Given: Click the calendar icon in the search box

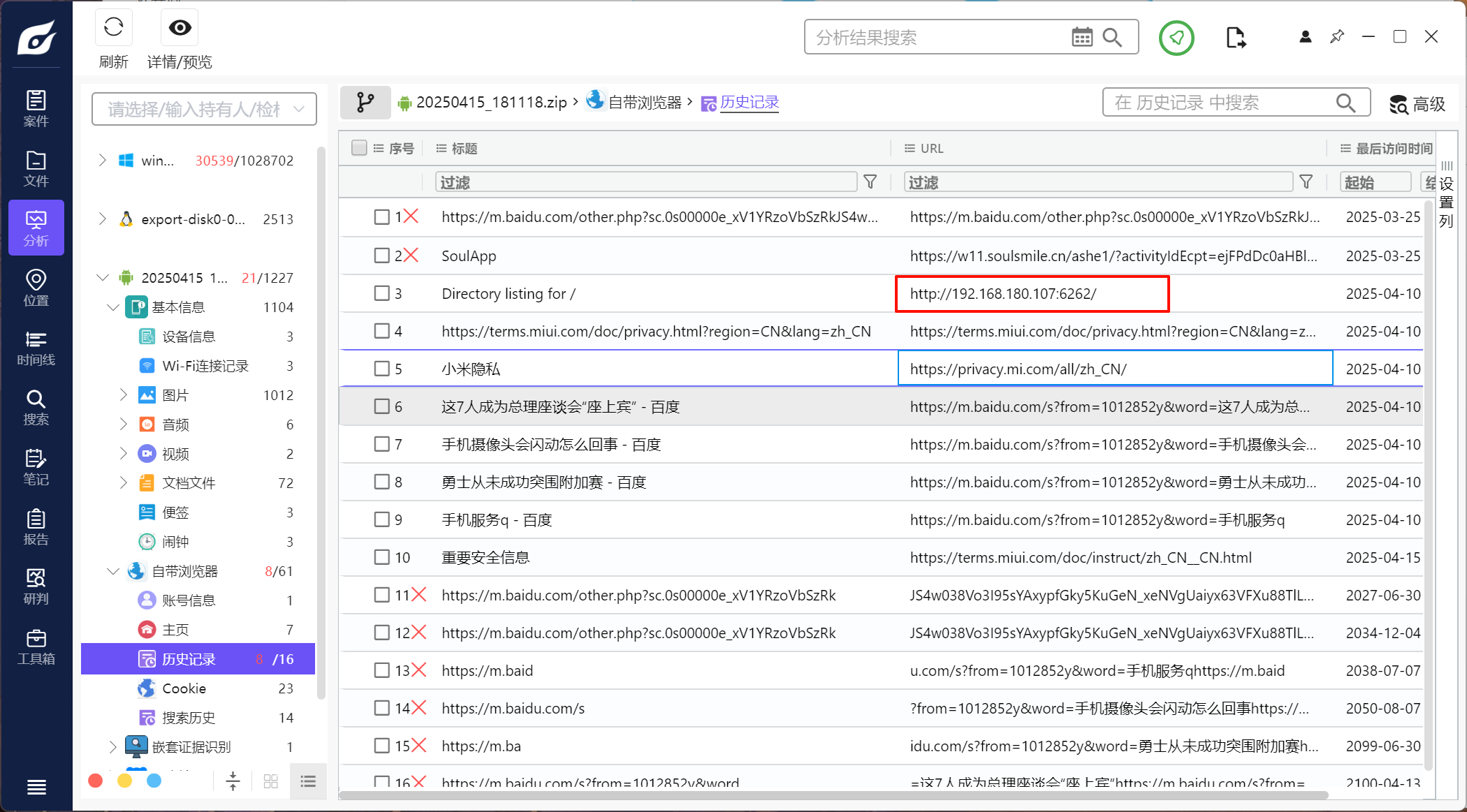Looking at the screenshot, I should click(x=1082, y=37).
